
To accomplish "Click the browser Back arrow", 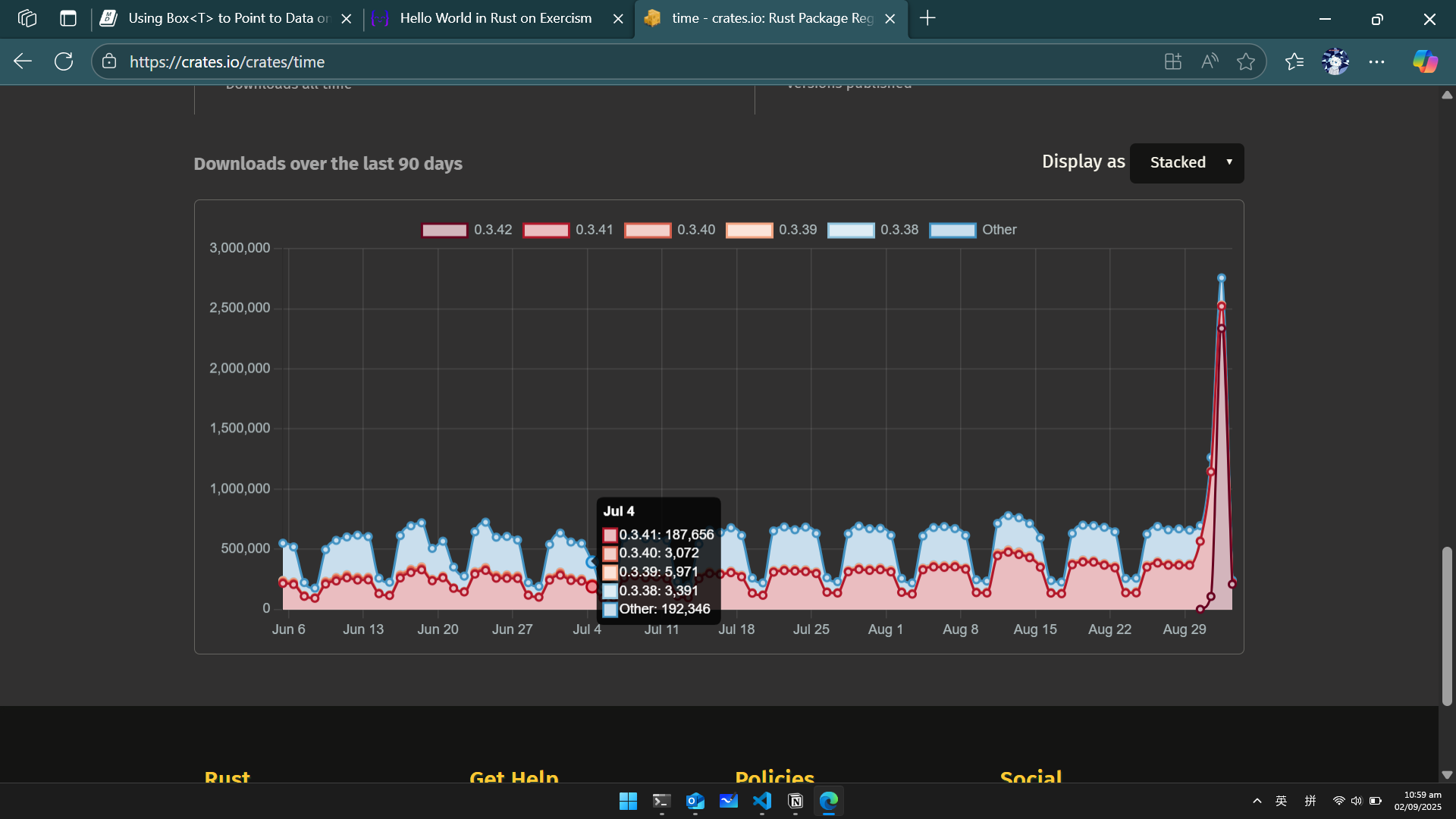I will click(x=23, y=61).
